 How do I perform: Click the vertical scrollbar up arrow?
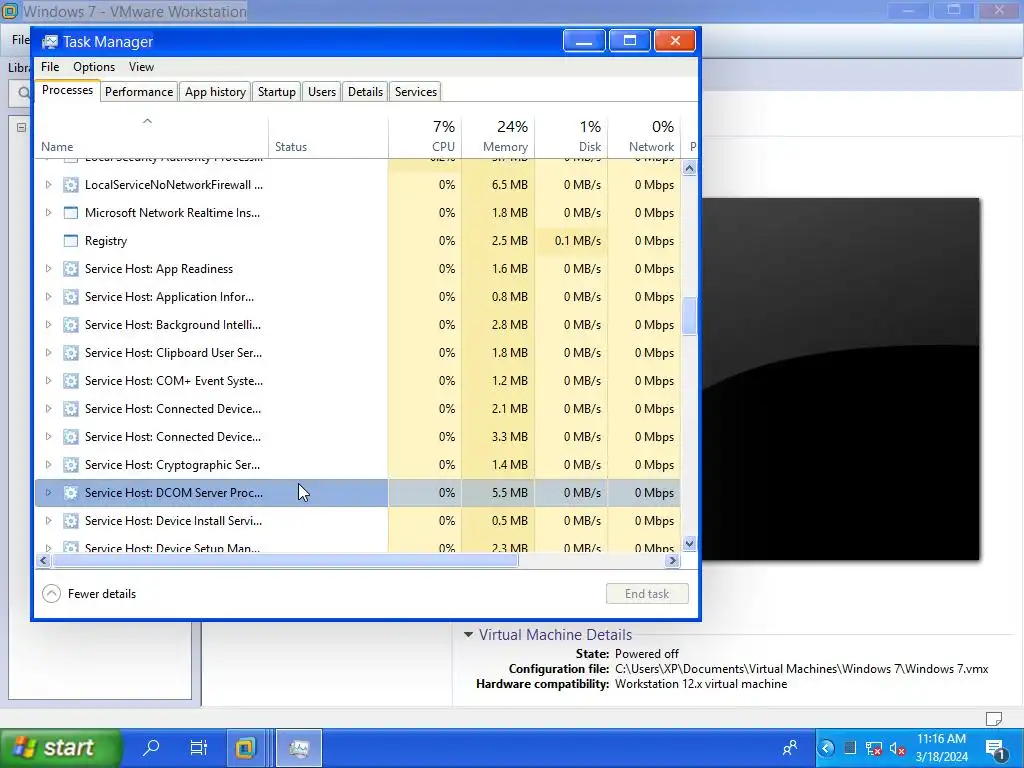[690, 168]
